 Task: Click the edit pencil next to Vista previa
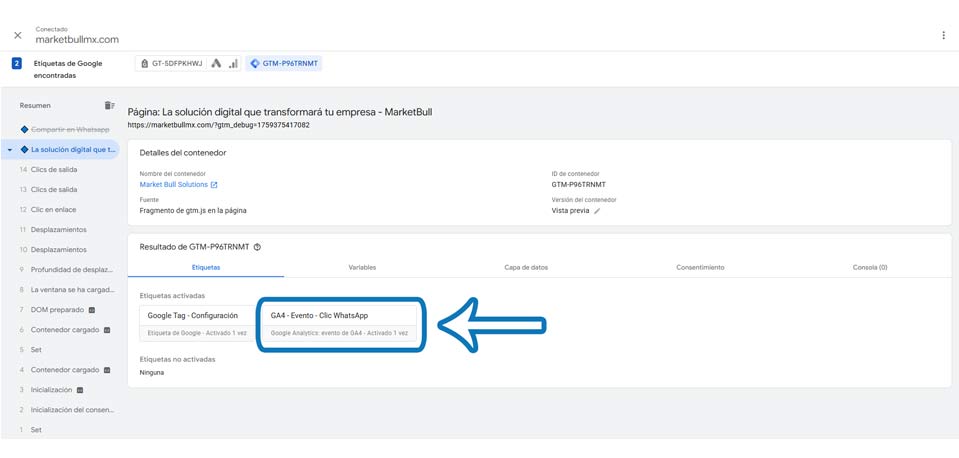pos(597,211)
